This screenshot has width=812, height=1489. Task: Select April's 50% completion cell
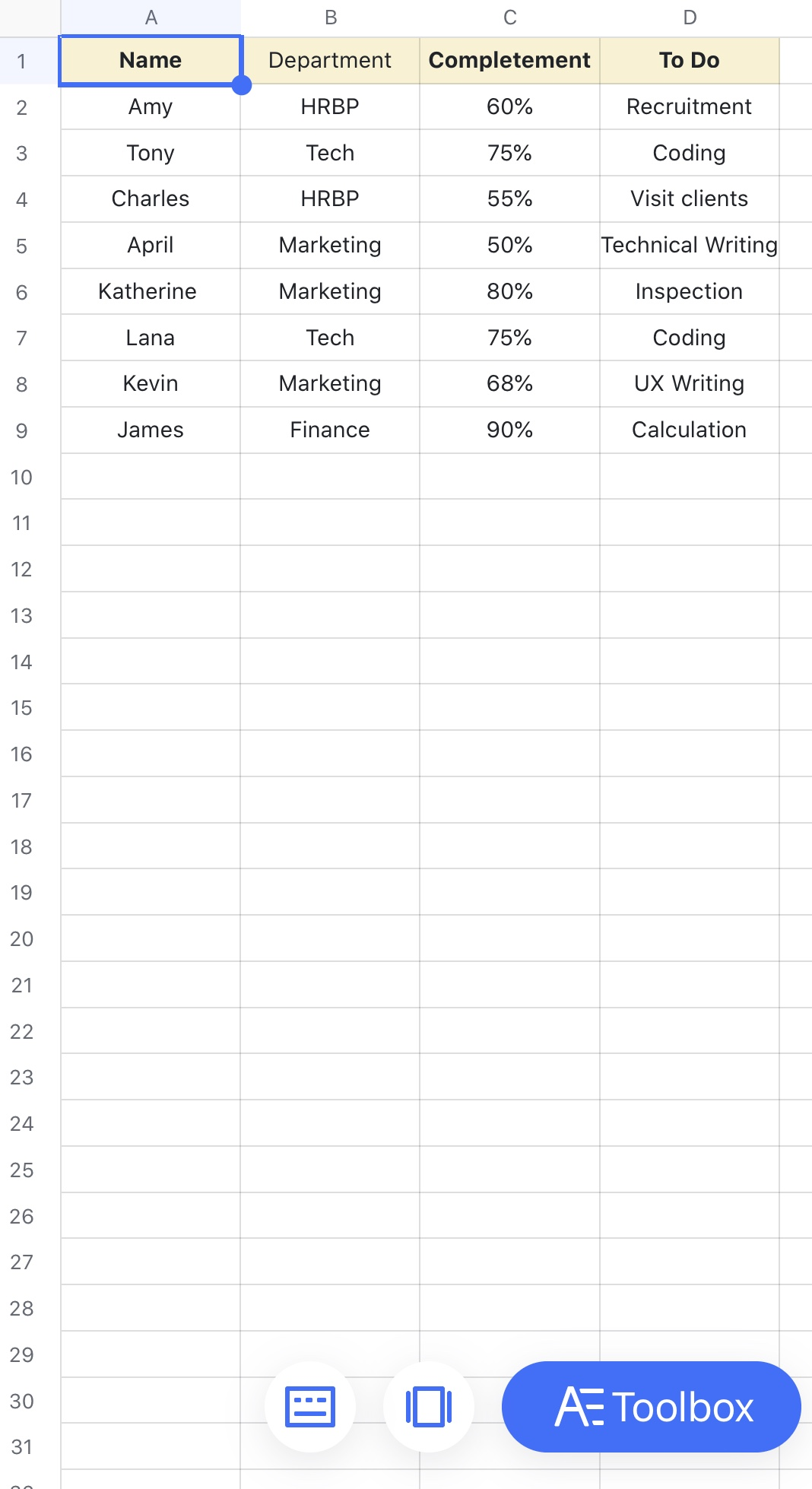pos(509,245)
